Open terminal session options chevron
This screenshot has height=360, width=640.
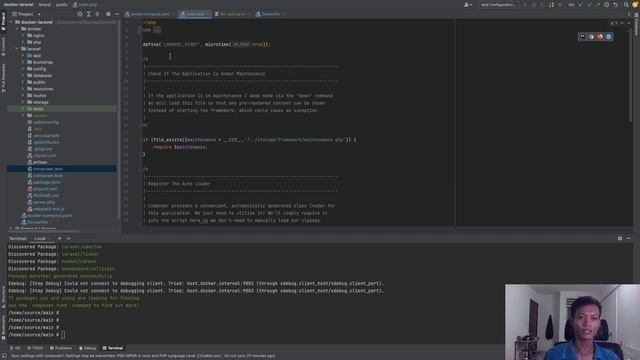click(x=68, y=238)
